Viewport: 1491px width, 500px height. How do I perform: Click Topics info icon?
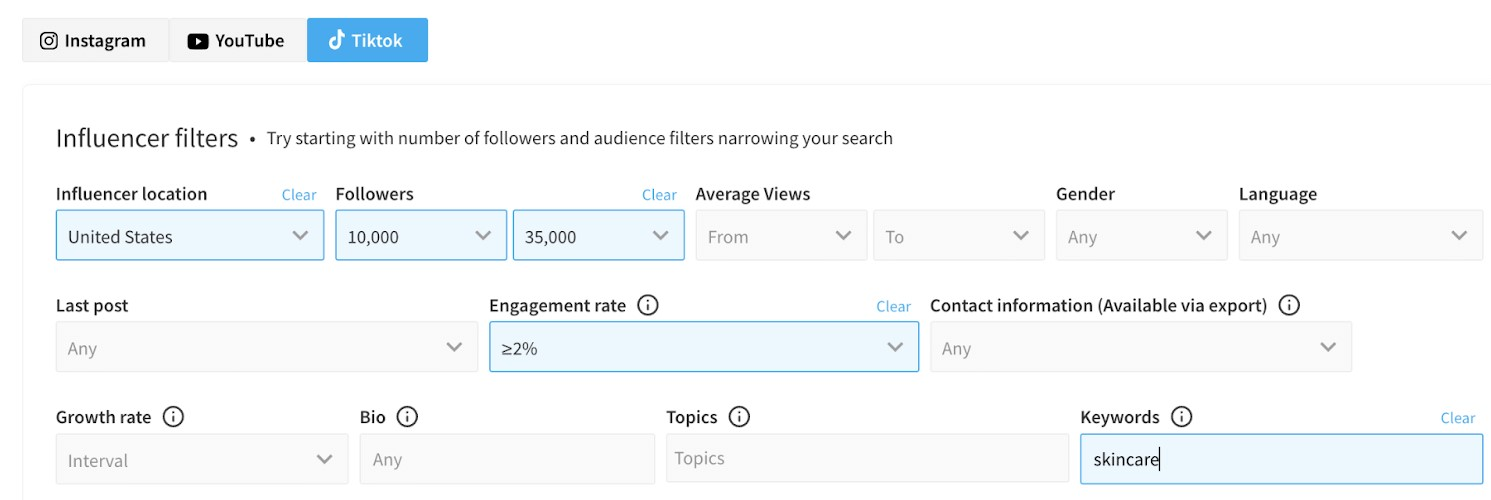pyautogui.click(x=739, y=417)
